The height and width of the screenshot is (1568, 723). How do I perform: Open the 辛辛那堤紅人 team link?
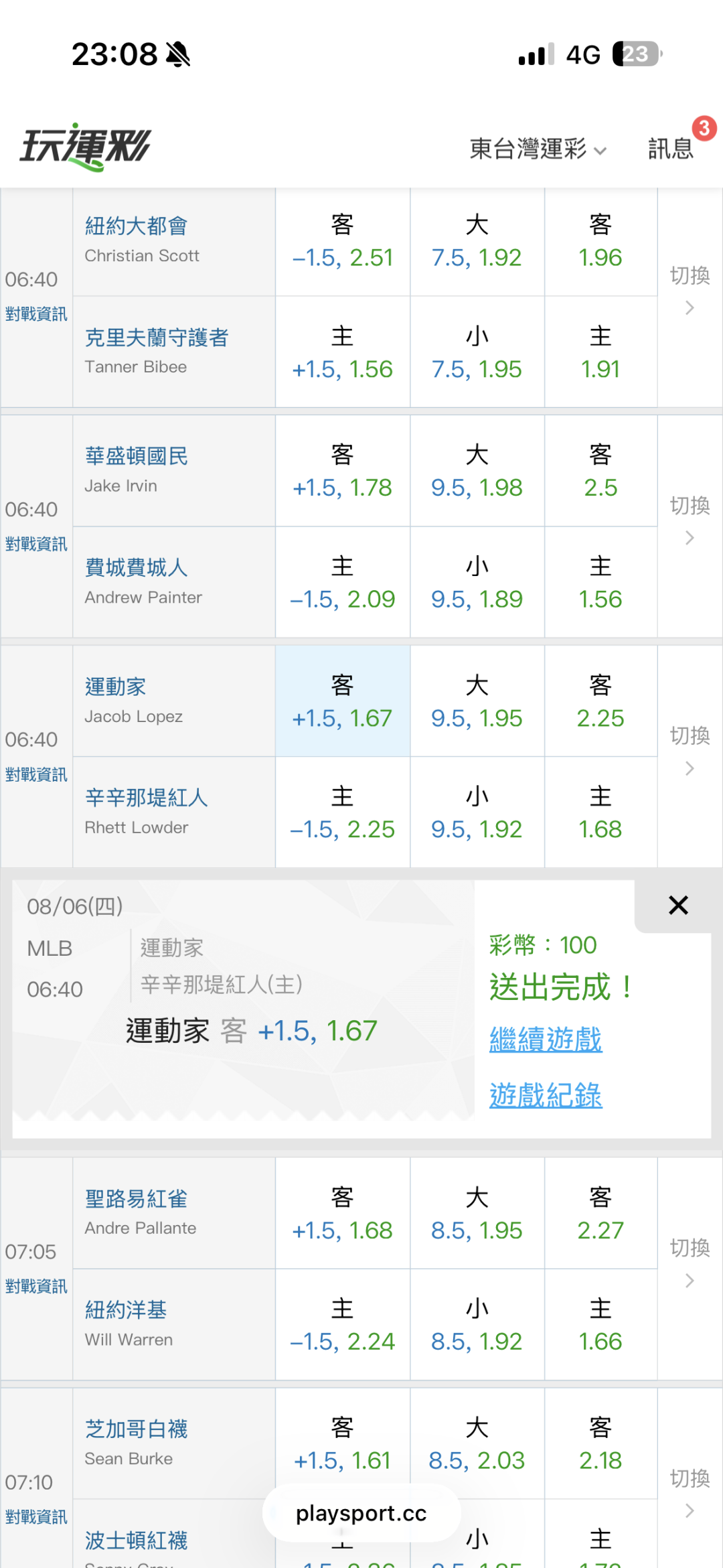[147, 797]
